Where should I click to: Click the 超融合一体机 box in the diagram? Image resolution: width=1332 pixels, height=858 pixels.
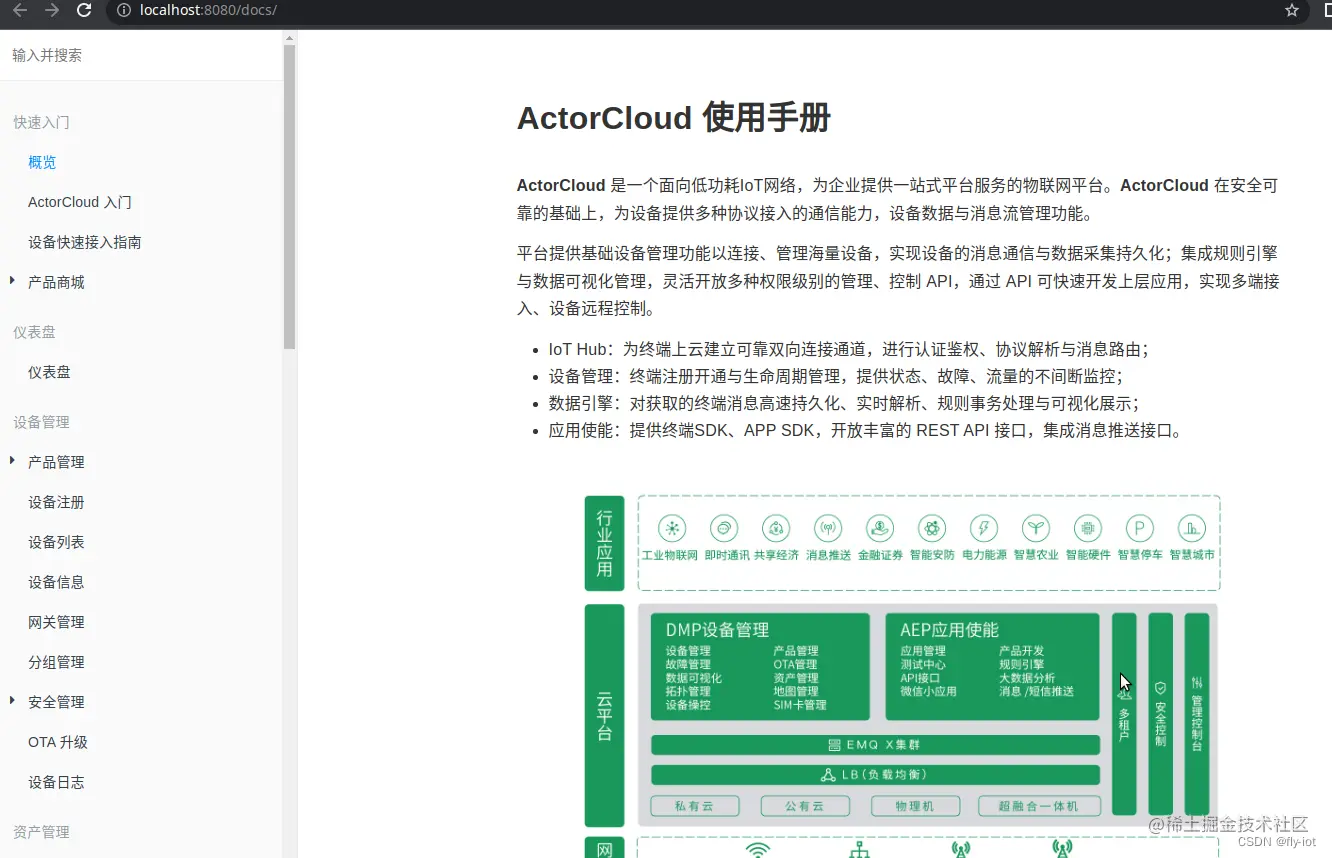coord(1040,806)
